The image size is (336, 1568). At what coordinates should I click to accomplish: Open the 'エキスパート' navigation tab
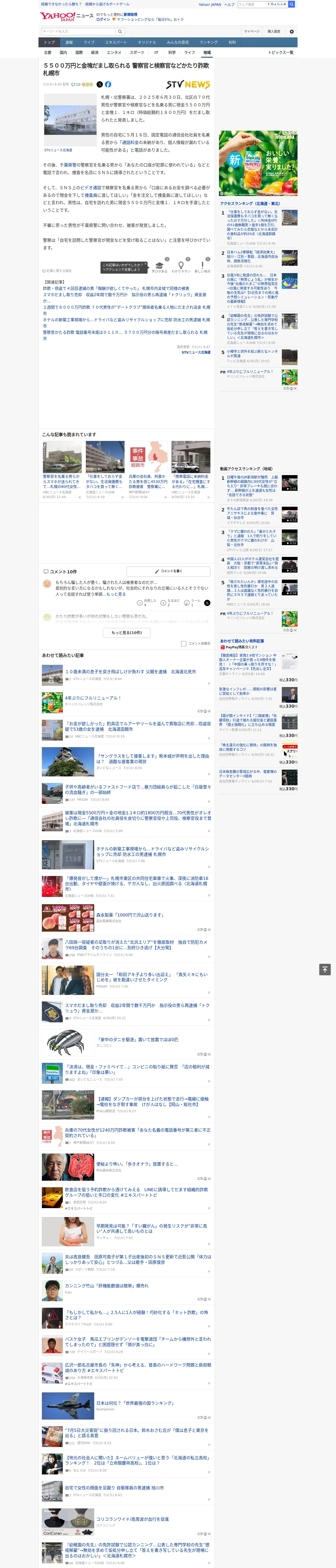click(116, 43)
